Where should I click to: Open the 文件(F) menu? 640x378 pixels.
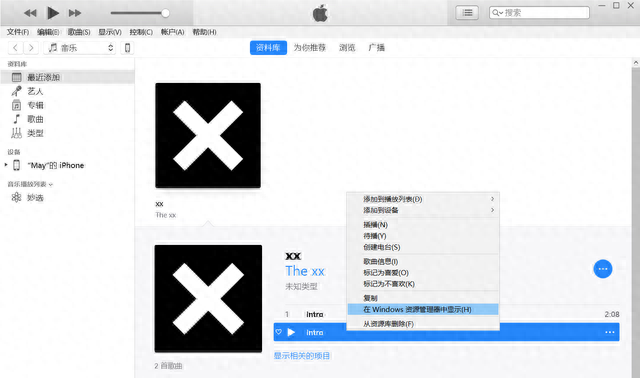(18, 32)
